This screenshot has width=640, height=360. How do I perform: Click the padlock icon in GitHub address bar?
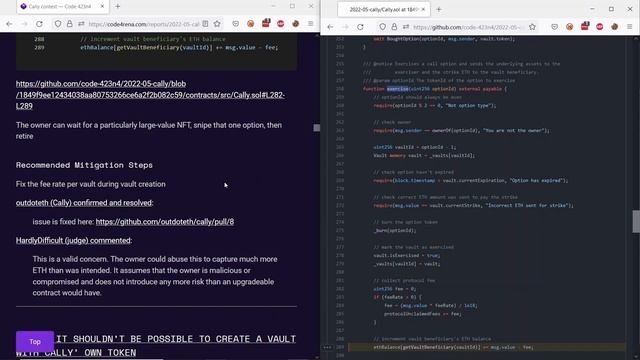pyautogui.click(x=394, y=27)
